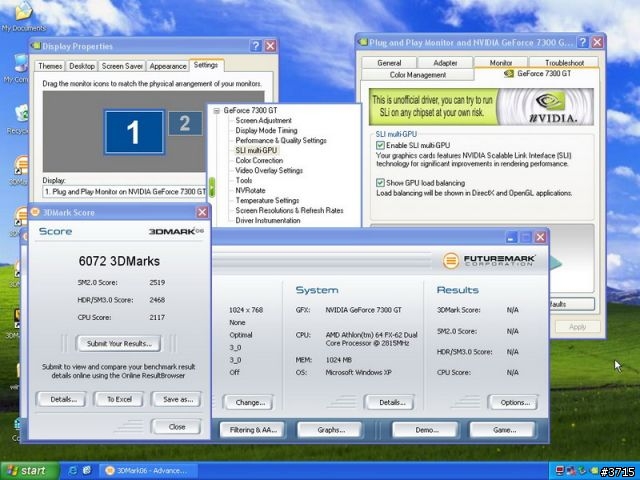Switch to the General tab

tap(389, 63)
